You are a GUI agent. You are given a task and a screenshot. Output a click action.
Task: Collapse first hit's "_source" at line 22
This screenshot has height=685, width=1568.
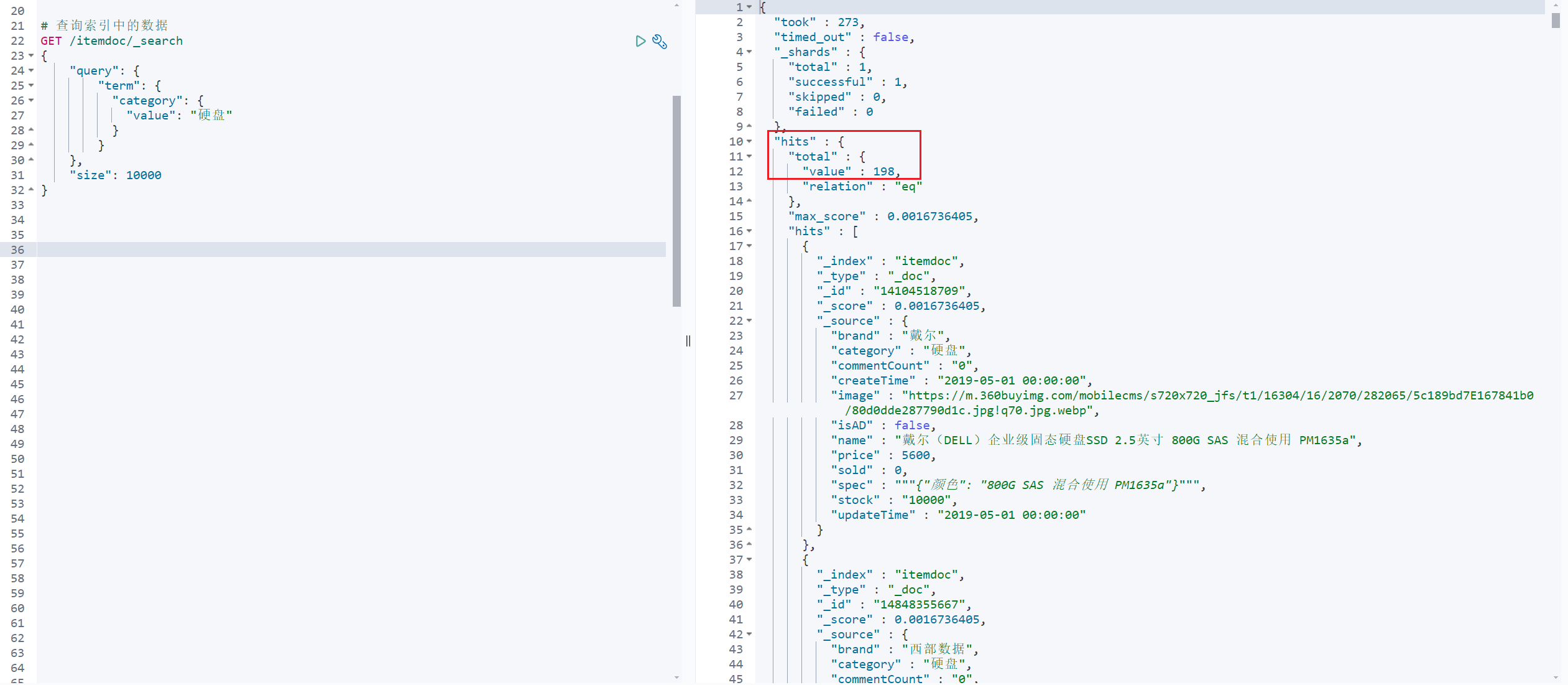pyautogui.click(x=749, y=320)
